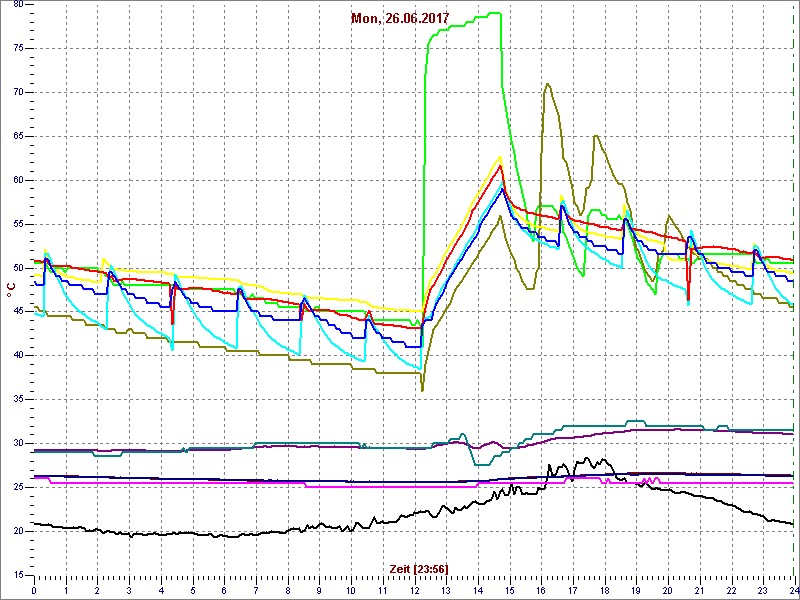Select hour 6 on the time axis
Viewport: 800px width, 600px height.
tap(224, 590)
